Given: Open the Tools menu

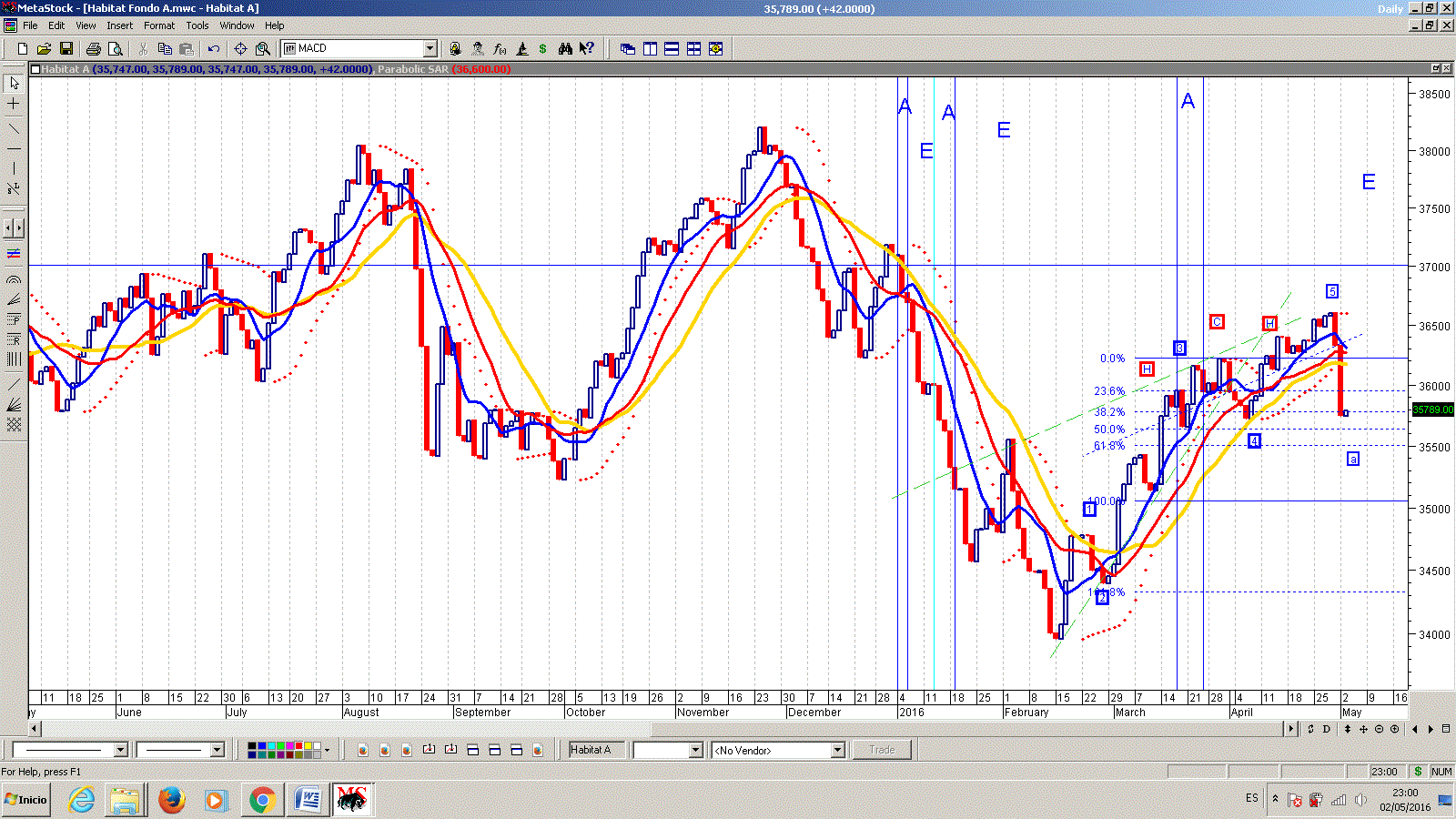Looking at the screenshot, I should click(x=197, y=25).
